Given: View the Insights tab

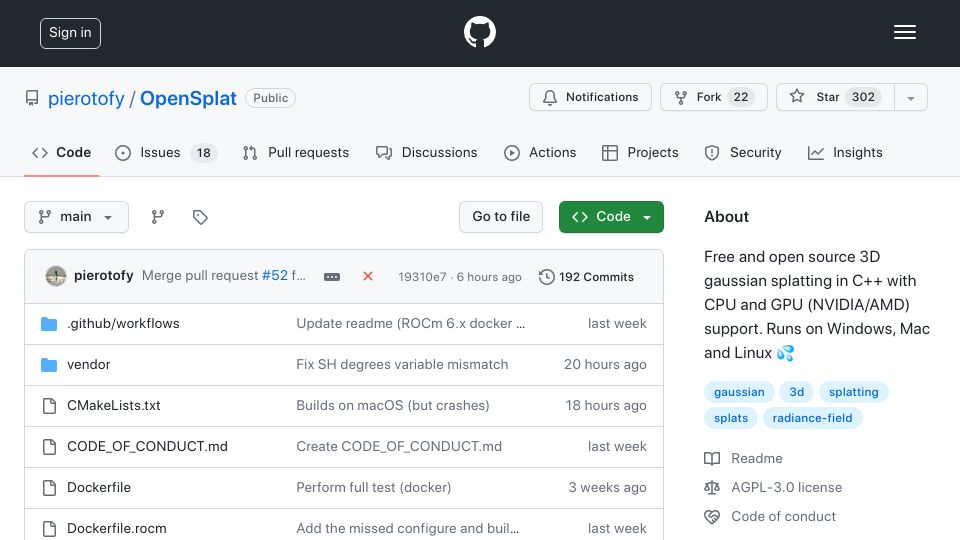Looking at the screenshot, I should [845, 152].
